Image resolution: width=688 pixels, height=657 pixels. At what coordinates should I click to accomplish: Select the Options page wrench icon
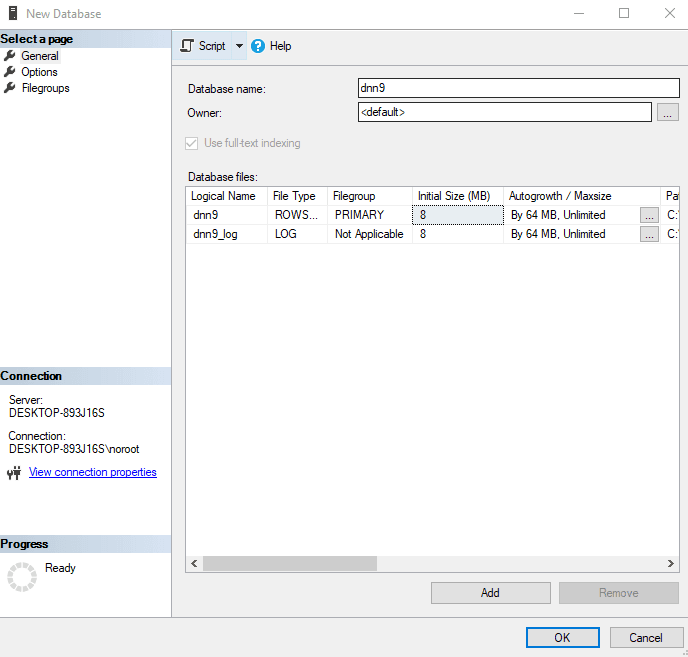(x=10, y=72)
